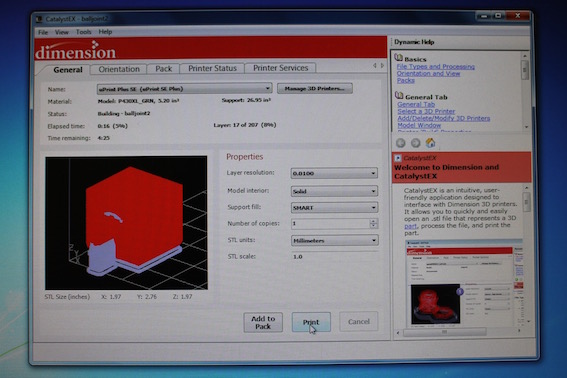Open the STL units dropdown
The image size is (567, 378).
tap(334, 240)
